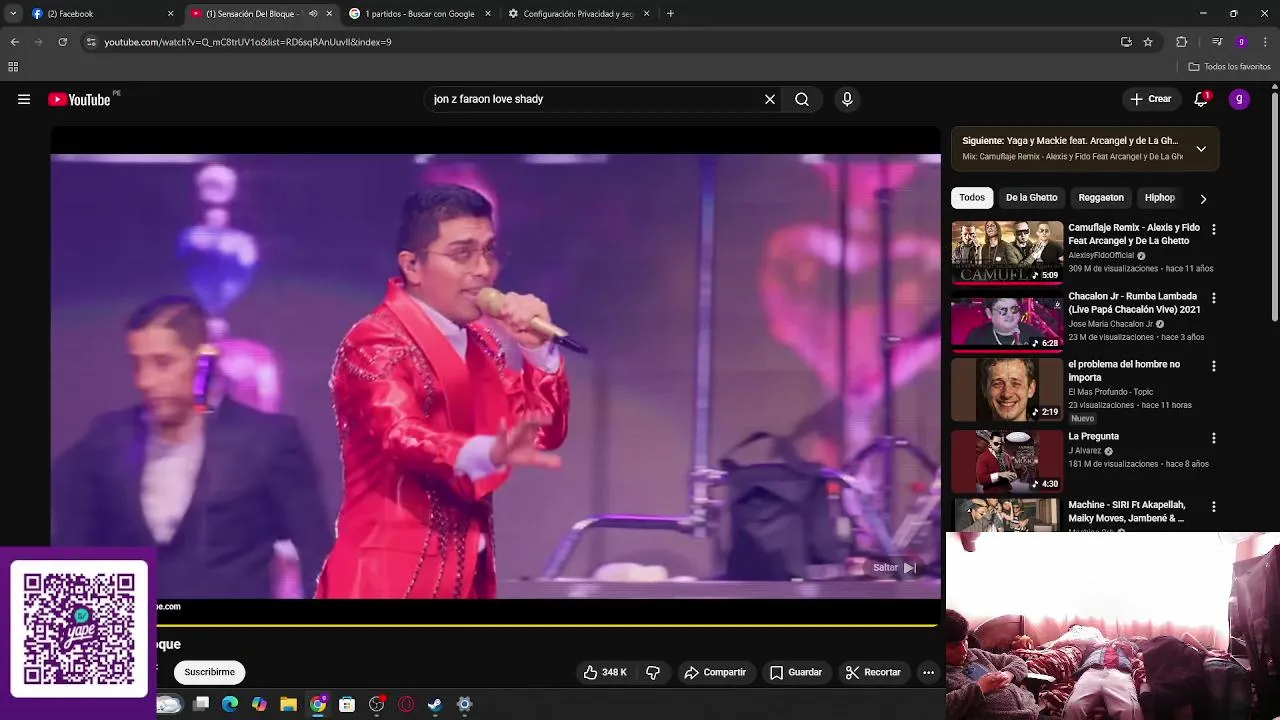Select the Reggaeton filter chip
This screenshot has height=720, width=1280.
pos(1101,198)
